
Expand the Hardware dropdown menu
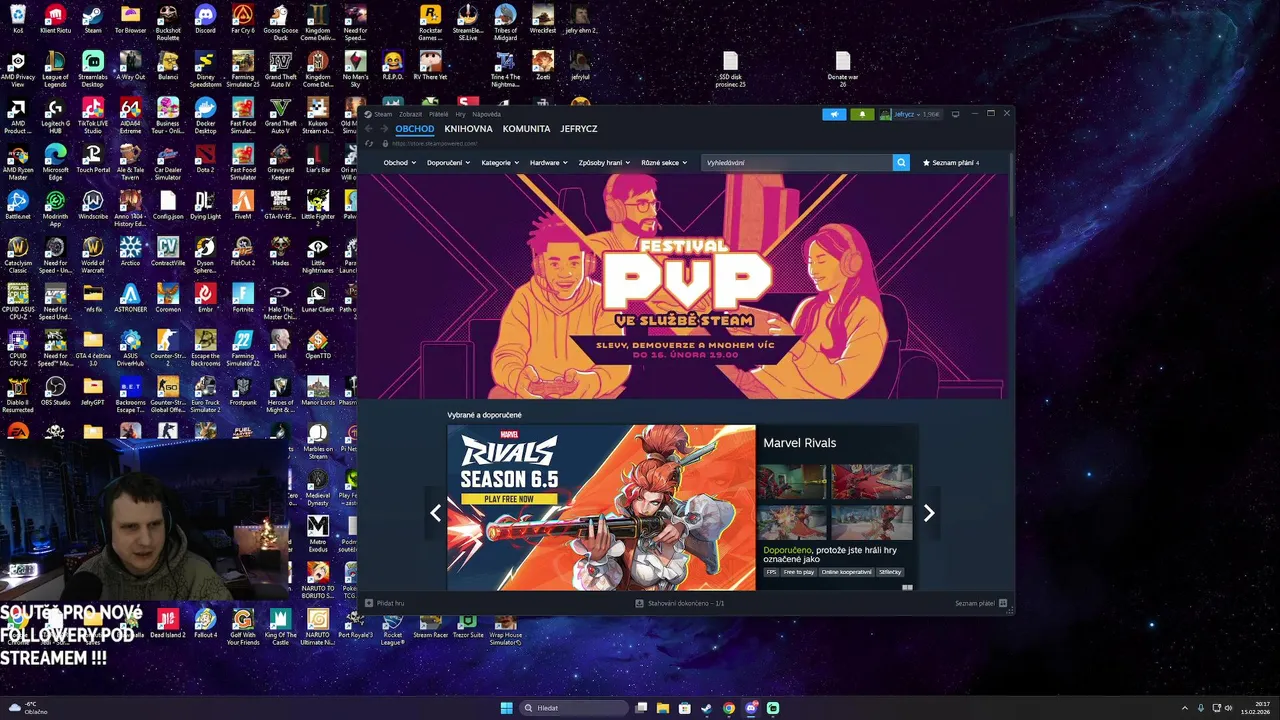click(x=548, y=162)
